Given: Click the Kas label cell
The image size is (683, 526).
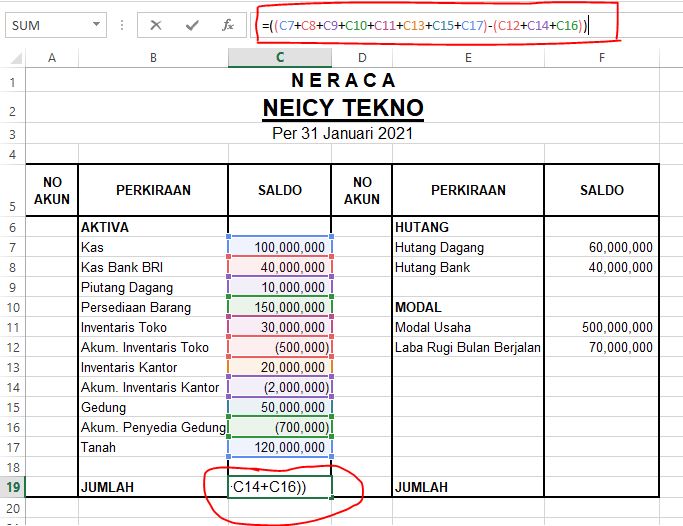Looking at the screenshot, I should [153, 247].
